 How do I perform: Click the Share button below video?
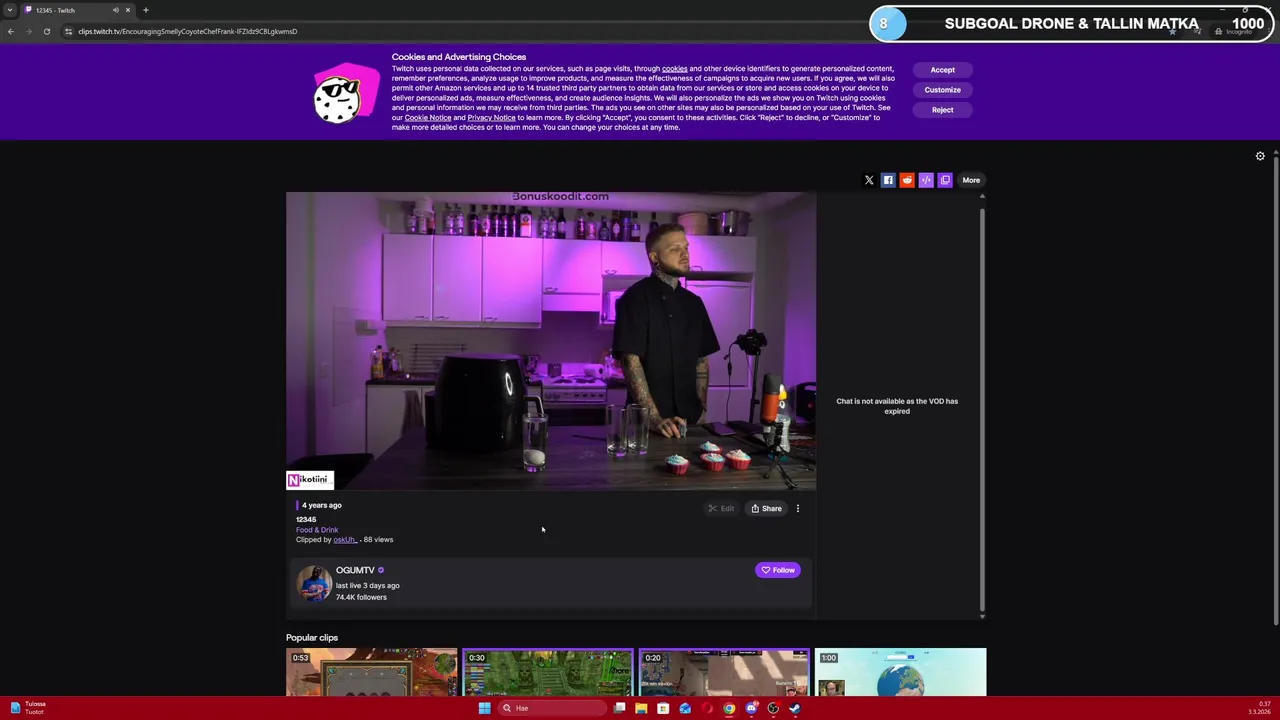pyautogui.click(x=766, y=509)
